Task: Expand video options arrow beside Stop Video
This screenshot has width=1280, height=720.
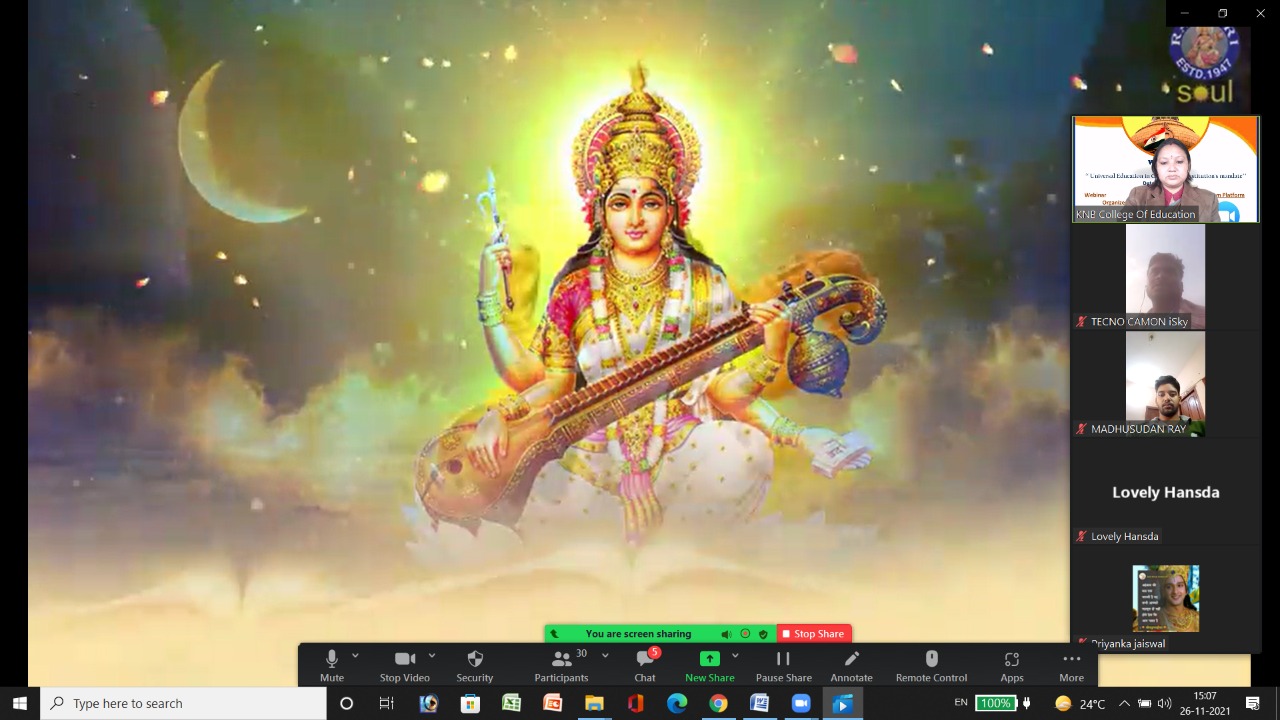Action: [432, 656]
